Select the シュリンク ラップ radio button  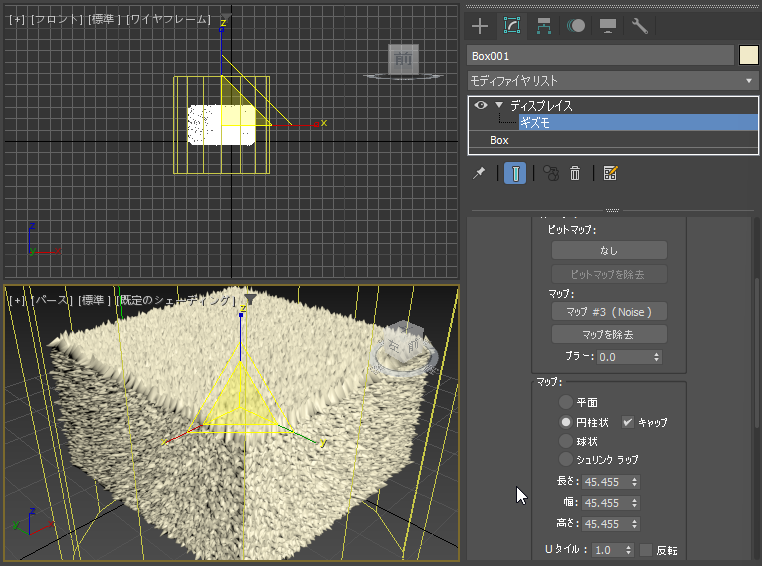click(566, 459)
